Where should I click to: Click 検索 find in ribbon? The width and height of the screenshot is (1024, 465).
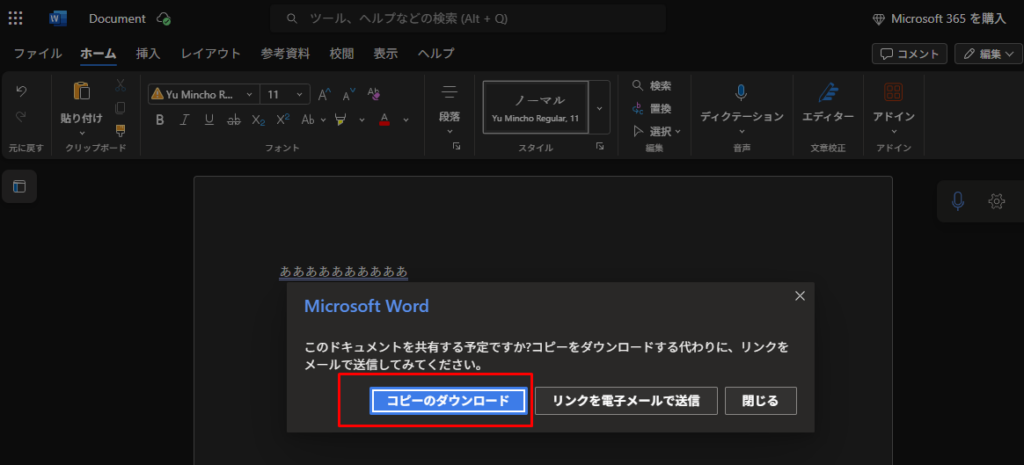[x=652, y=86]
